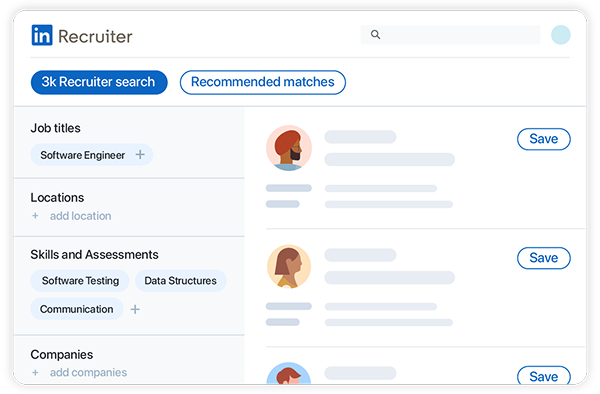Screen dimensions: 600x394
Task: Click plus icon next to add location
Action: pyautogui.click(x=35, y=216)
